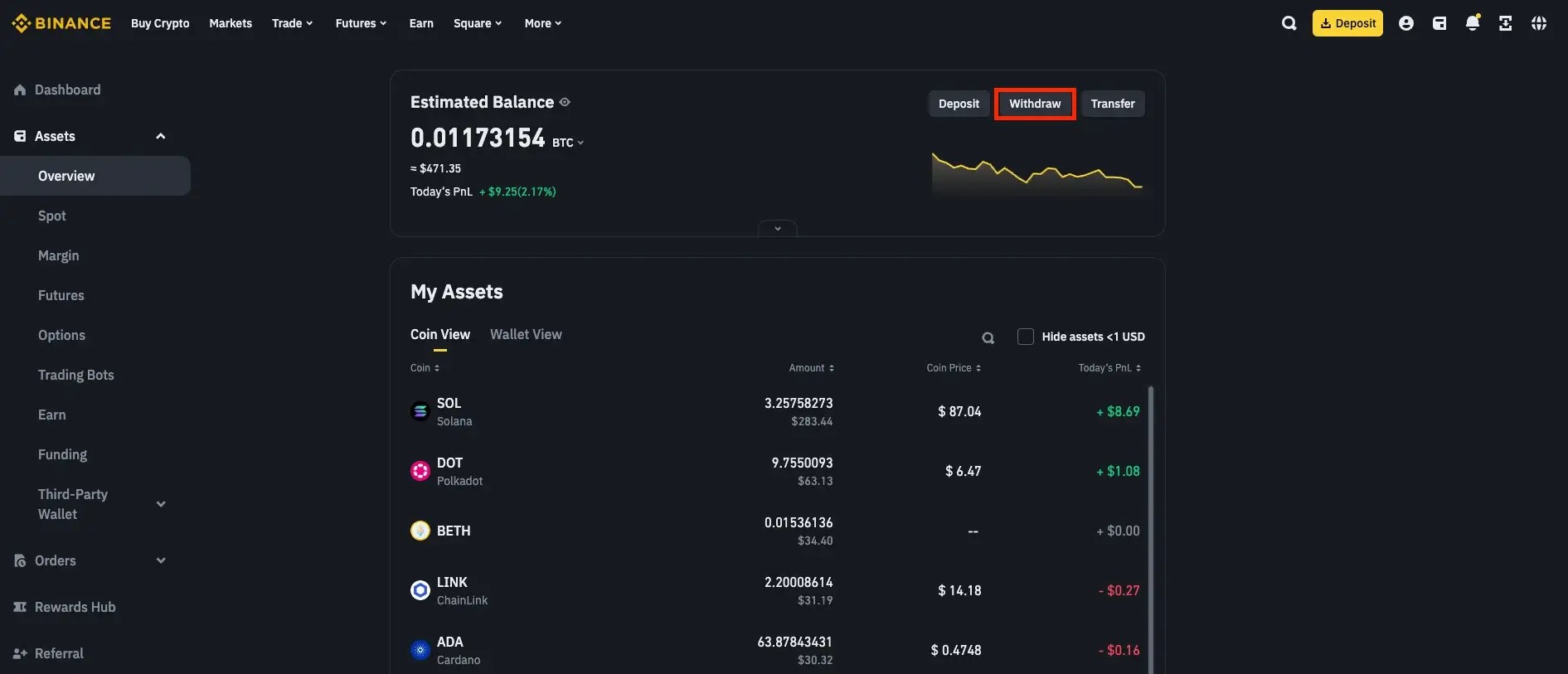Collapse the Assets sidebar section
The image size is (1568, 674).
(161, 136)
